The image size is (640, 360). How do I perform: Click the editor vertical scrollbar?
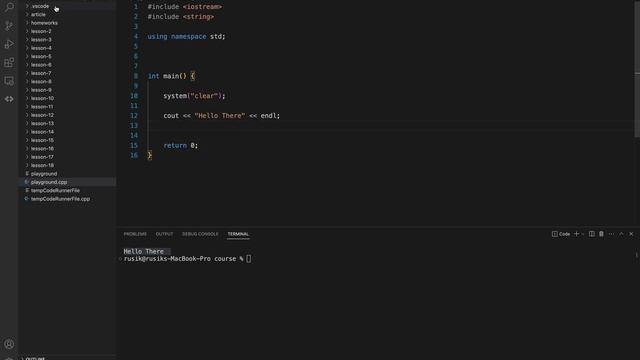click(x=637, y=69)
